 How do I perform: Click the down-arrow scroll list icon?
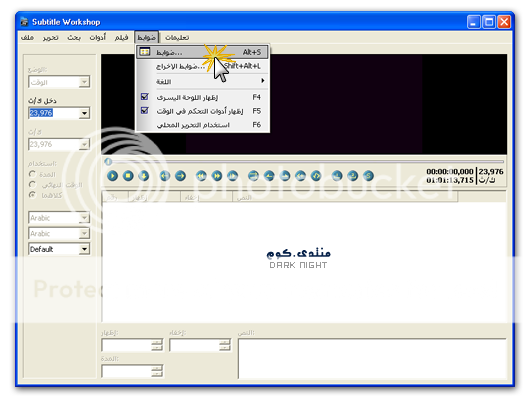[144, 176]
